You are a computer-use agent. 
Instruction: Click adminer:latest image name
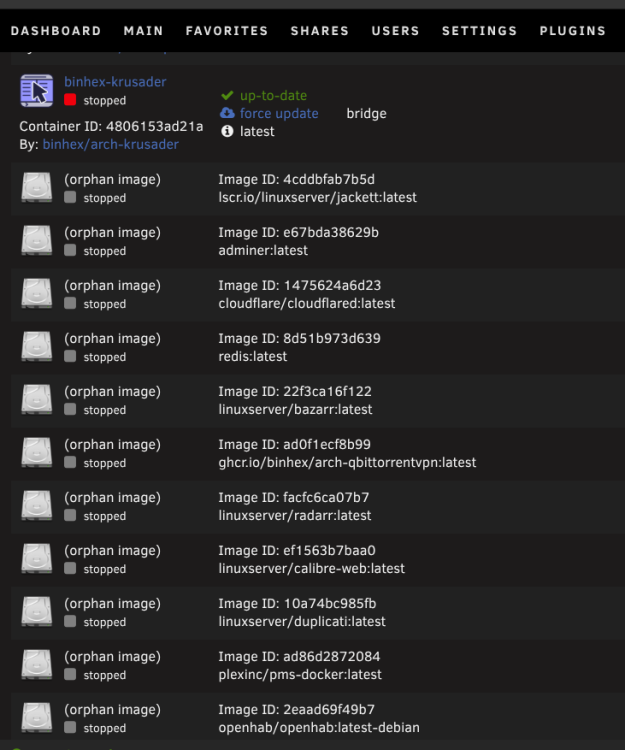263,251
